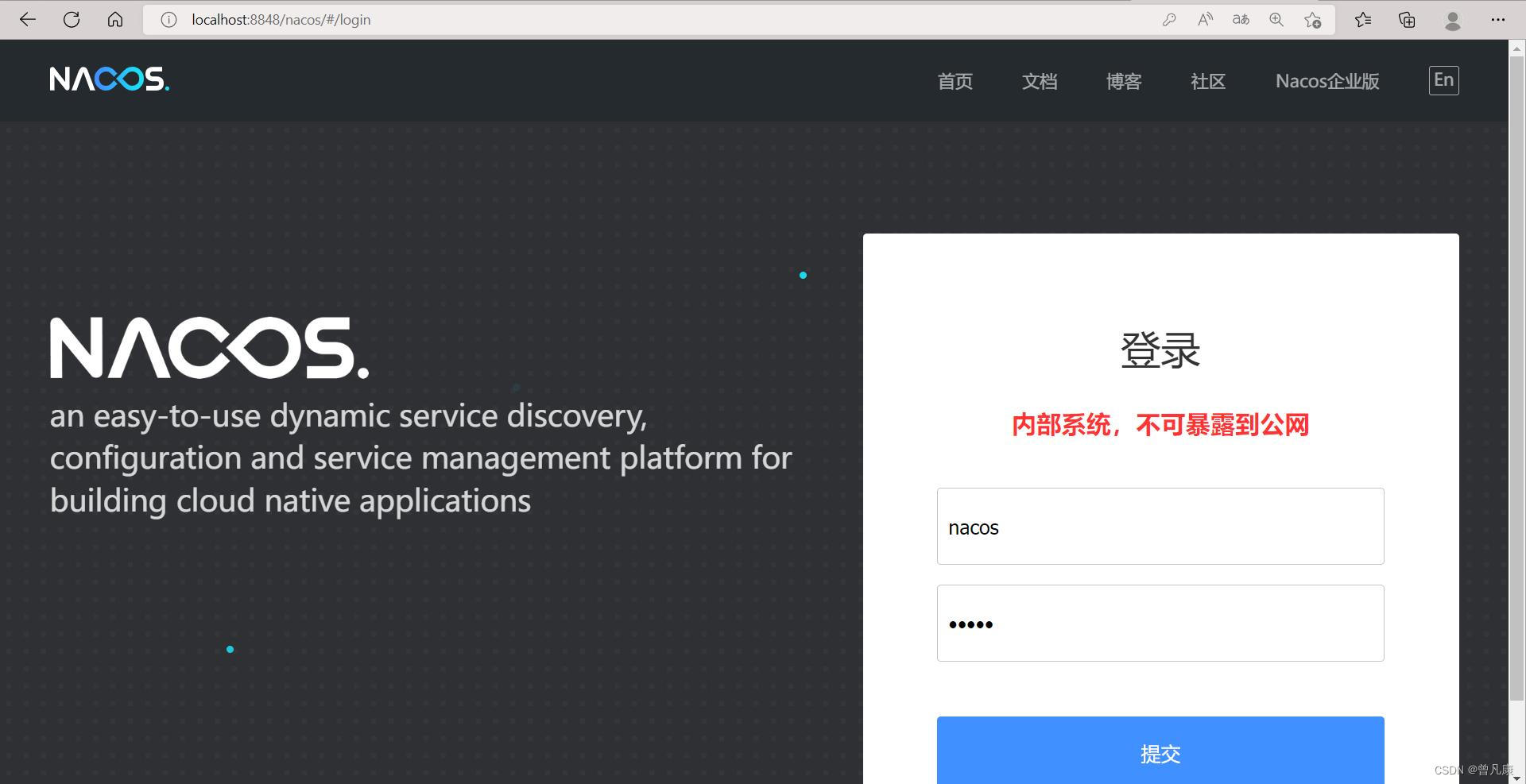The width and height of the screenshot is (1526, 784).
Task: Open browser home page icon
Action: [x=114, y=19]
